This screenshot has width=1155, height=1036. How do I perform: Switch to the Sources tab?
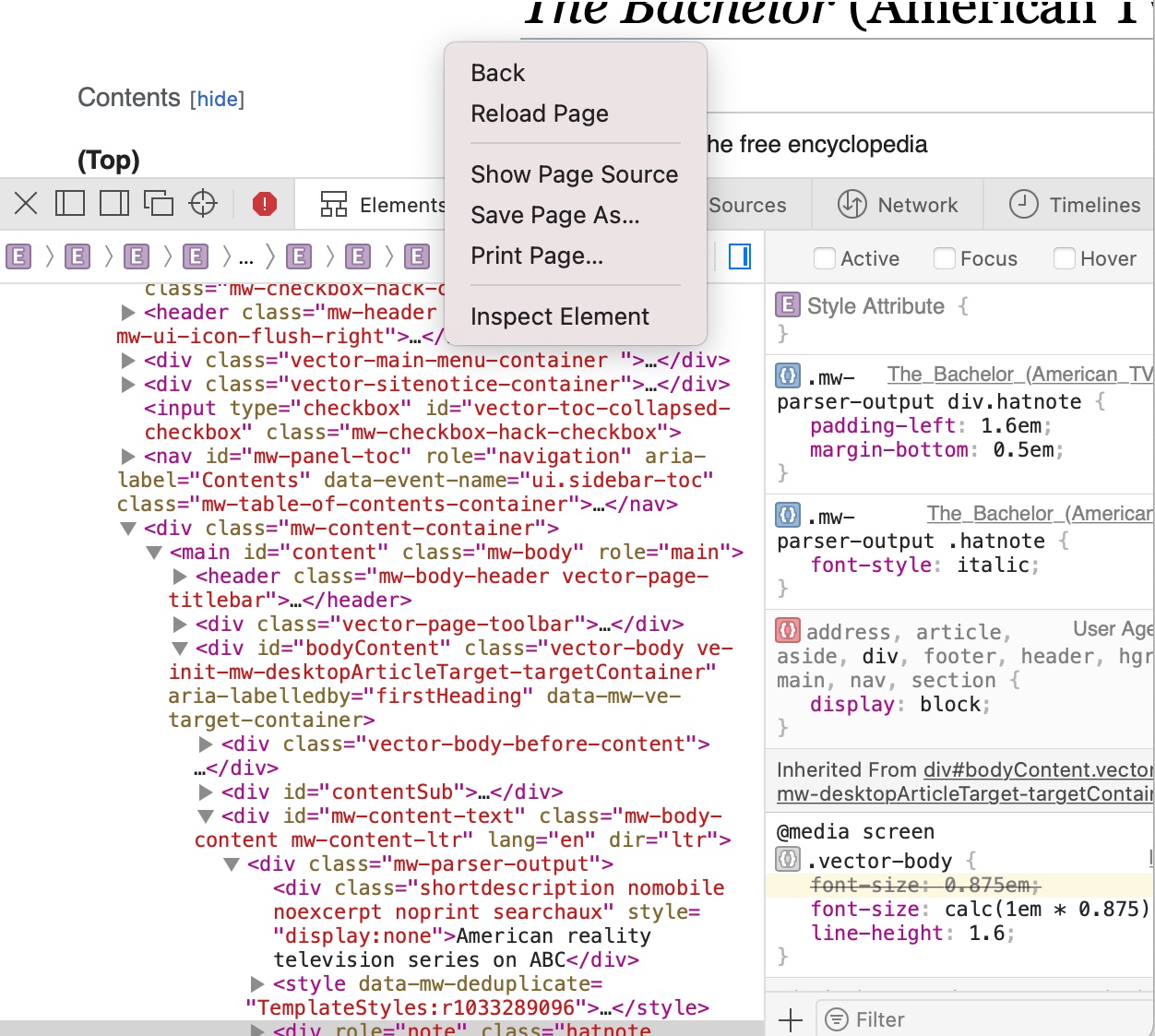pyautogui.click(x=747, y=205)
